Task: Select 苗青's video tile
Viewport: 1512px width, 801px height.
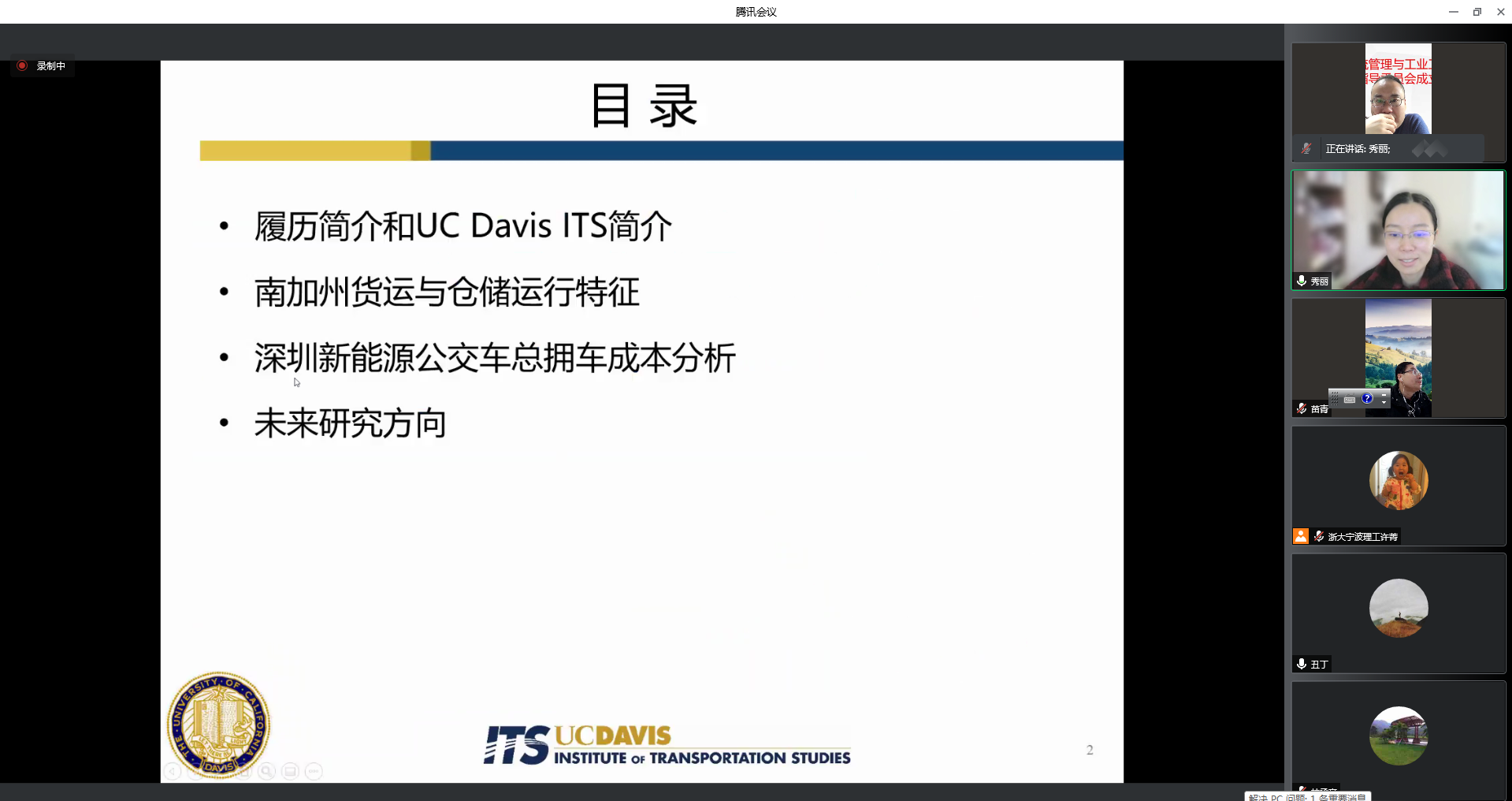Action: point(1398,358)
